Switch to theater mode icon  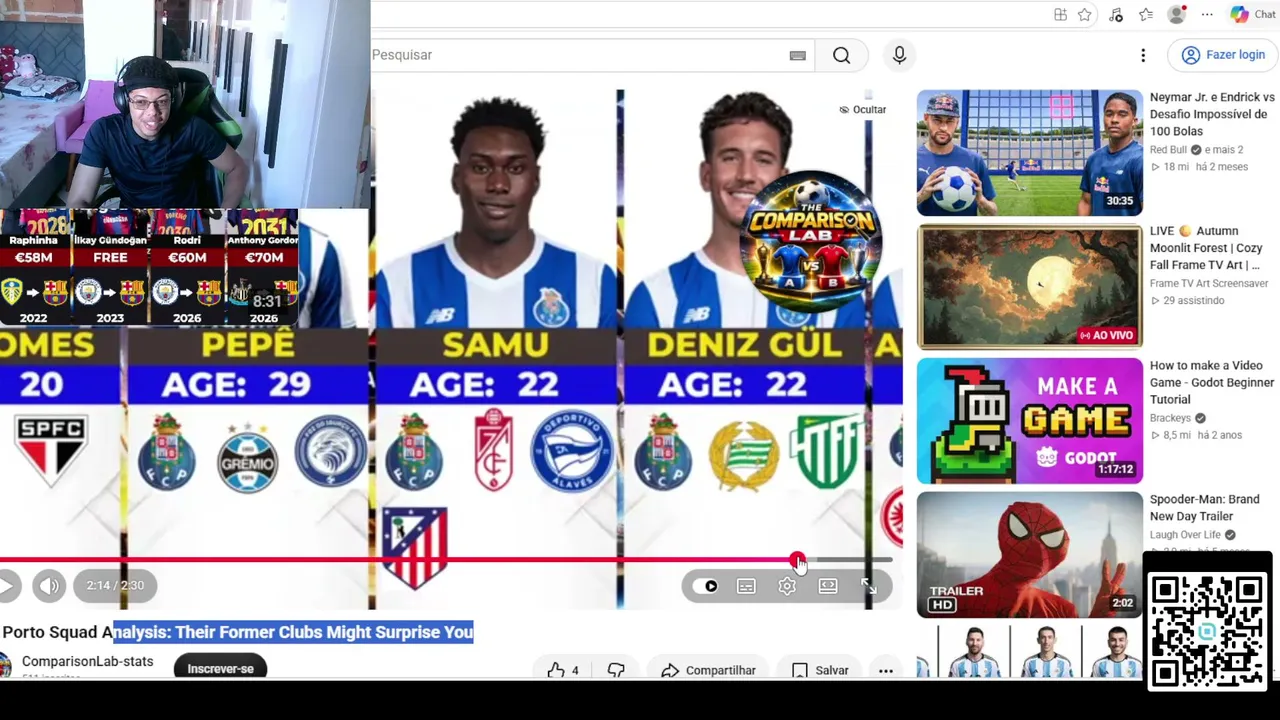pyautogui.click(x=828, y=586)
